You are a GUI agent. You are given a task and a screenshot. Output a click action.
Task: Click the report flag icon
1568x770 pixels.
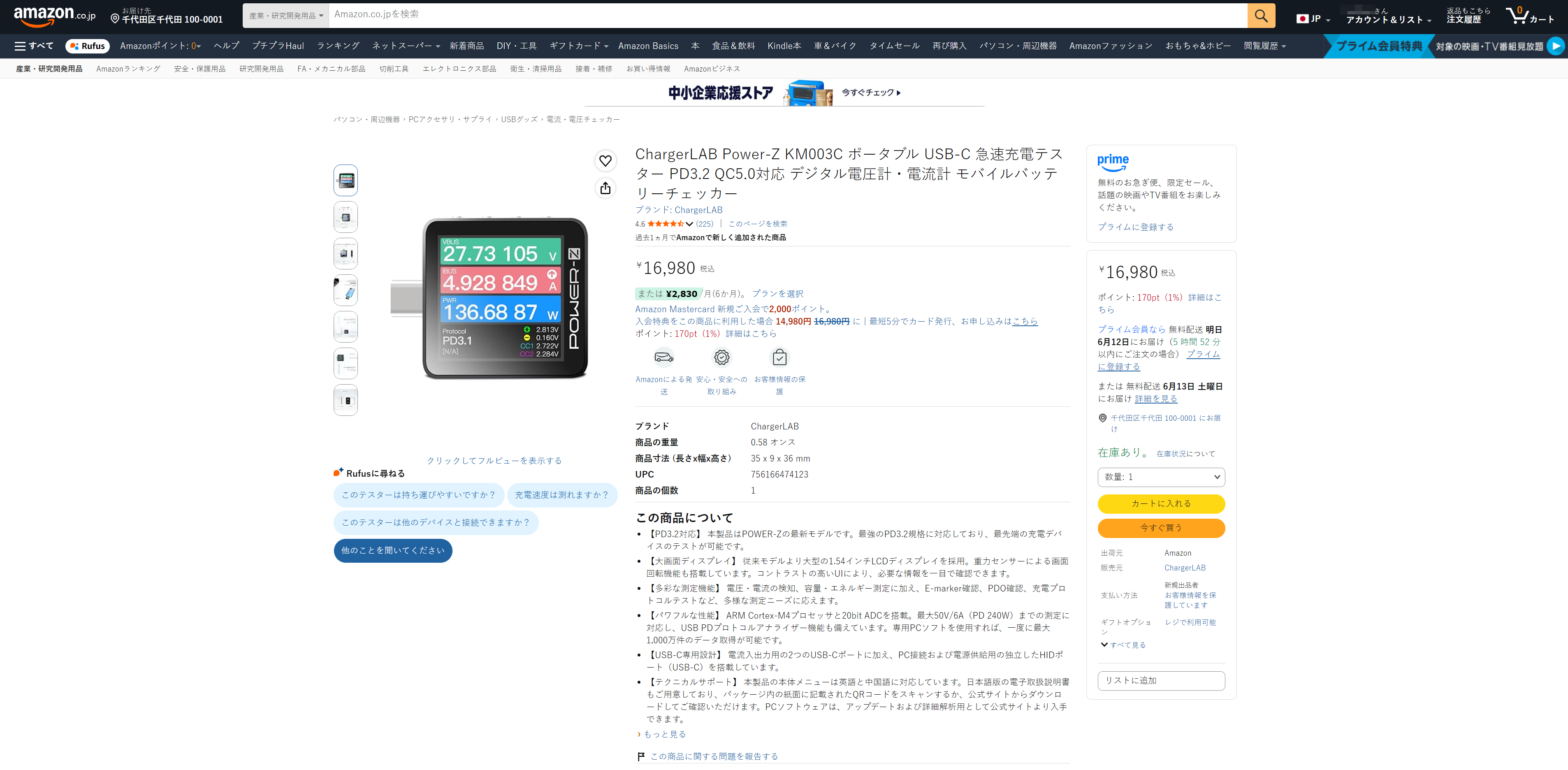[x=640, y=756]
